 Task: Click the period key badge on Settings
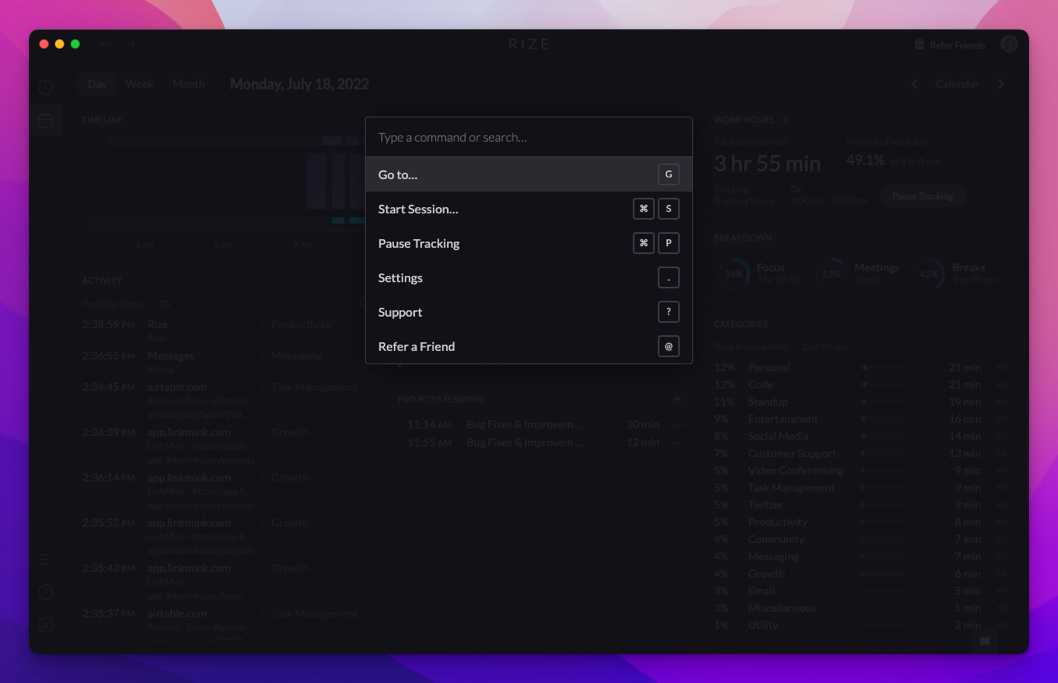point(668,277)
